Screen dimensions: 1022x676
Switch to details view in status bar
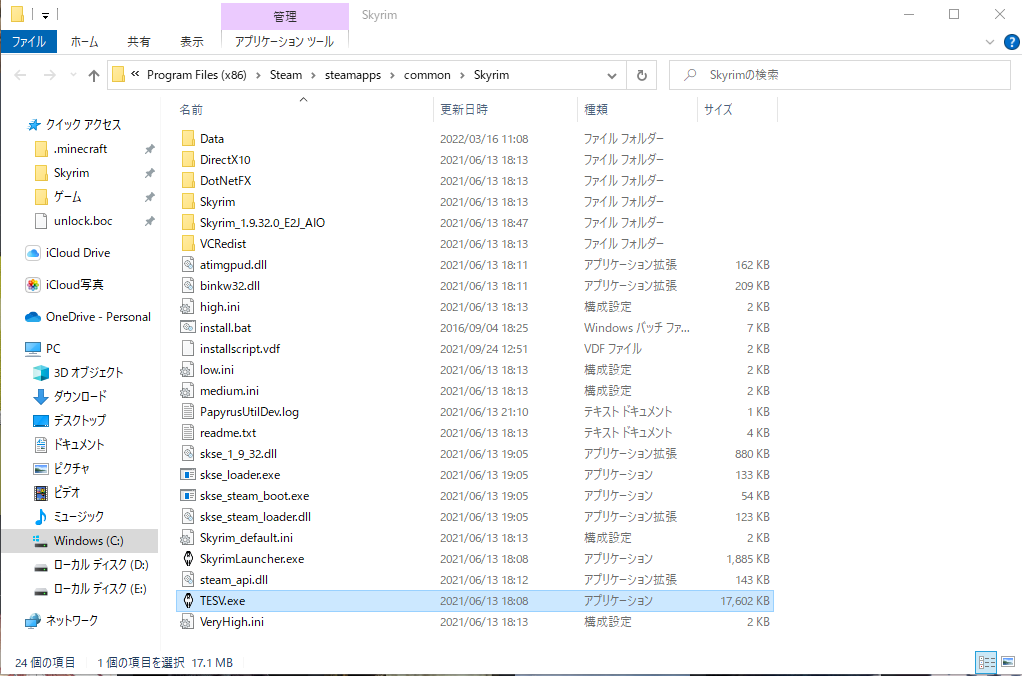[986, 662]
